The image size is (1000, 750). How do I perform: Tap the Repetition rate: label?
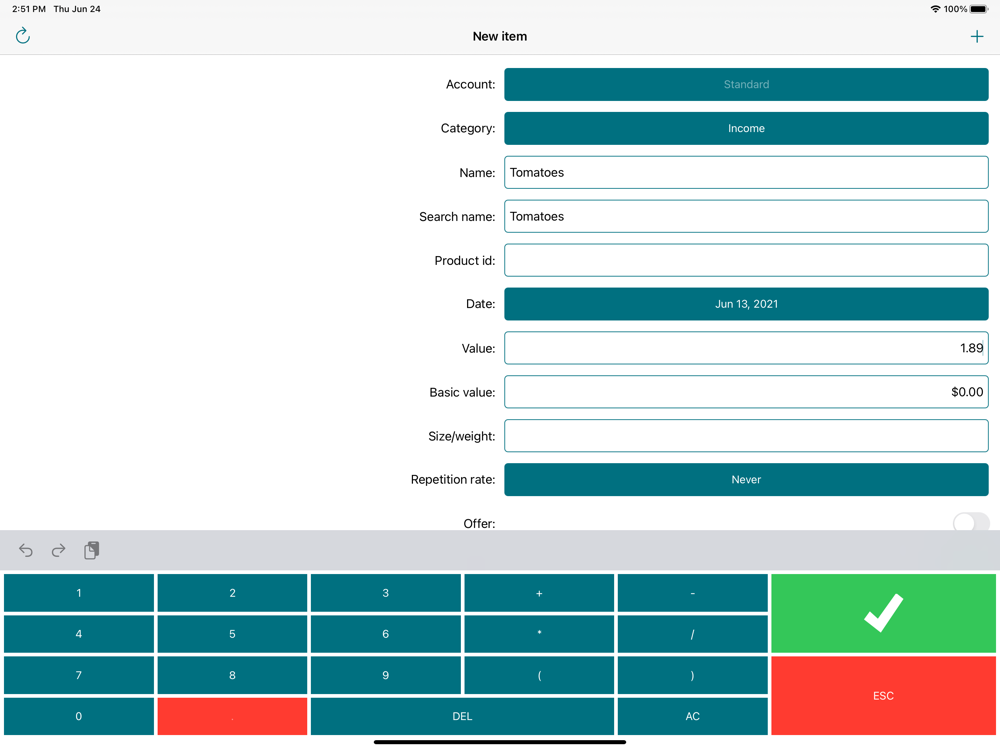453,480
